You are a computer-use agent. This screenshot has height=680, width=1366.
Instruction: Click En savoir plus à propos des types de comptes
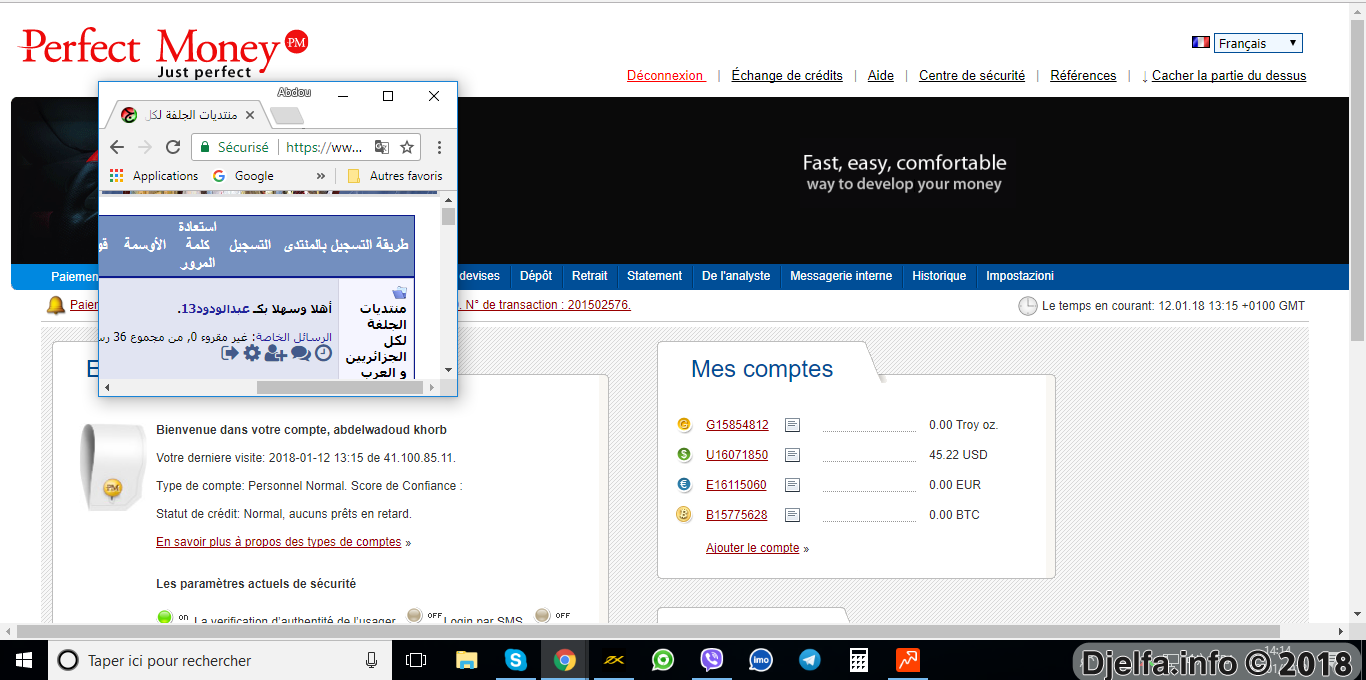pyautogui.click(x=279, y=542)
